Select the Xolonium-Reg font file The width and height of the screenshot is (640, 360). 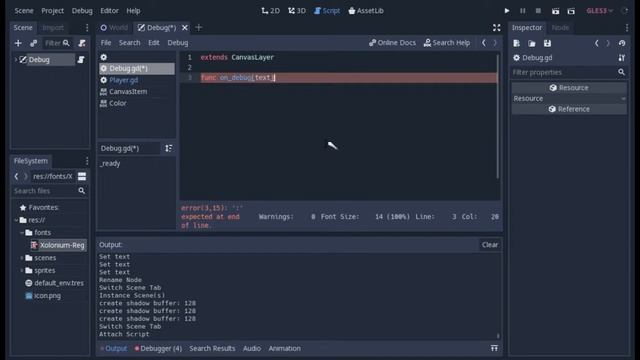coord(58,245)
